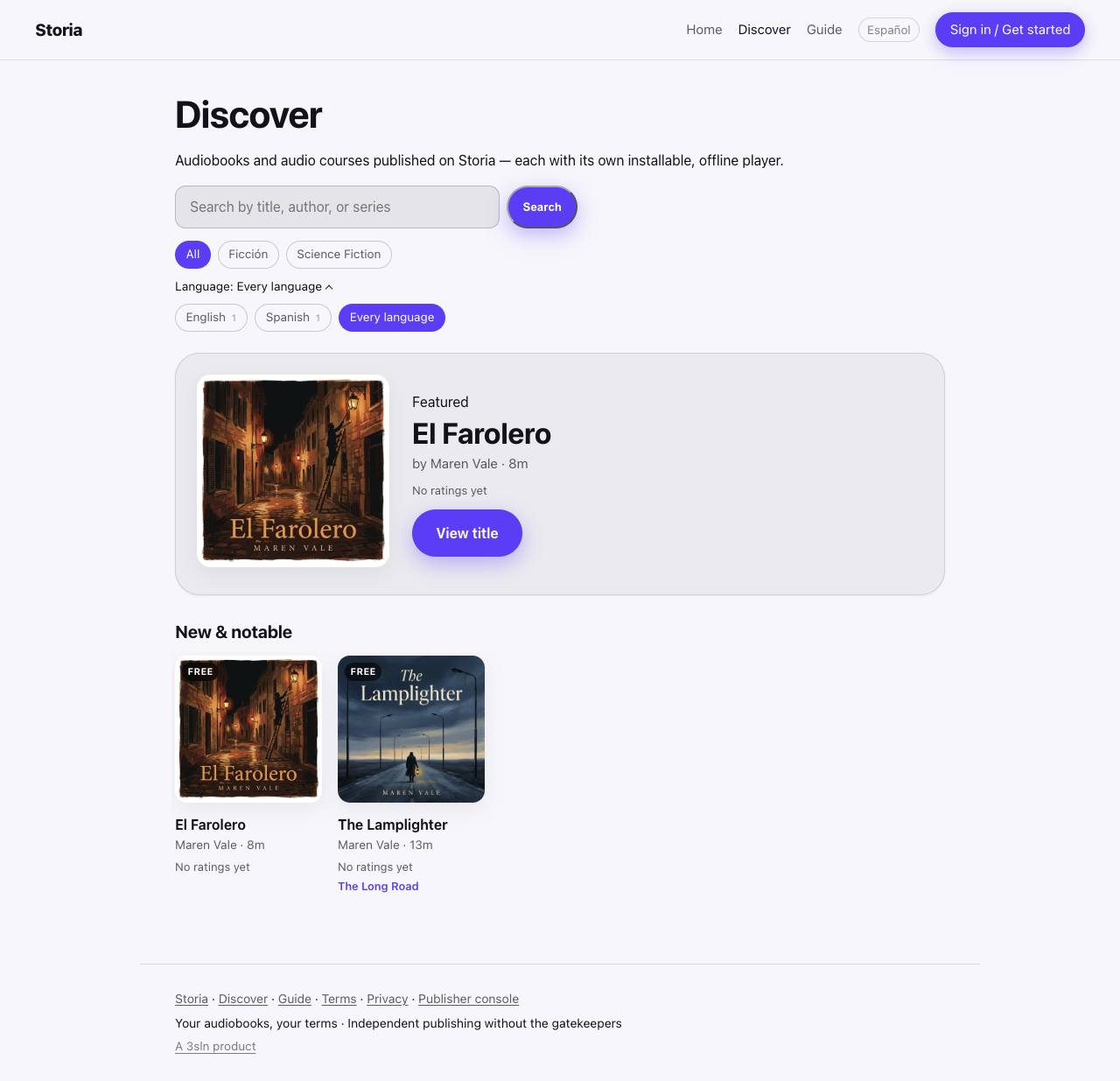Screen dimensions: 1120x1081
Task: Open Storia link in footer
Action: pyautogui.click(x=192, y=999)
